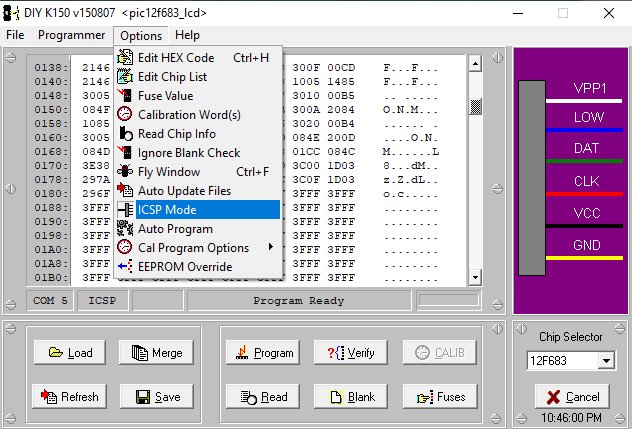
Task: Click the Auto Program gears icon
Action: pyautogui.click(x=125, y=229)
